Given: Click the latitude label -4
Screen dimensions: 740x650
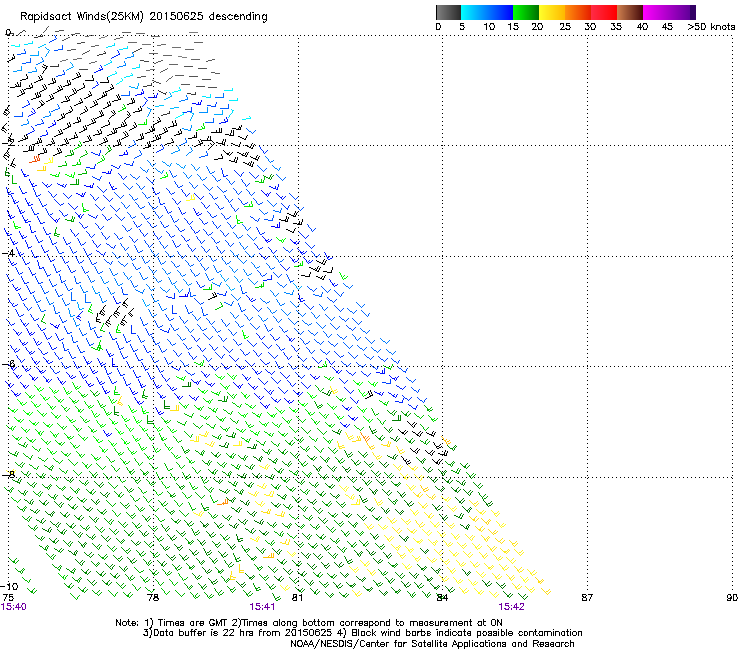Looking at the screenshot, I should point(8,253).
